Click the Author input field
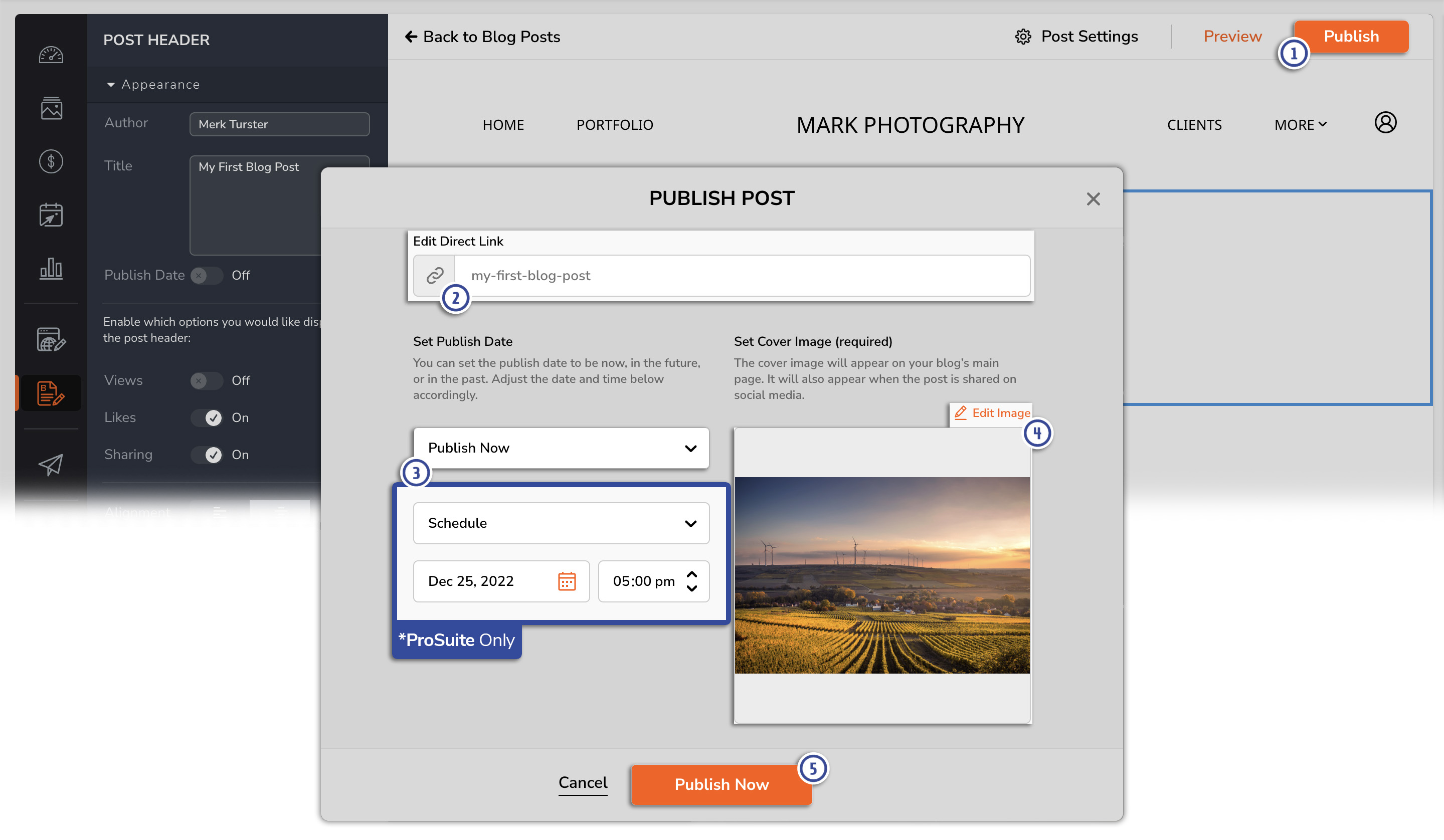The height and width of the screenshot is (840, 1444). 279,124
